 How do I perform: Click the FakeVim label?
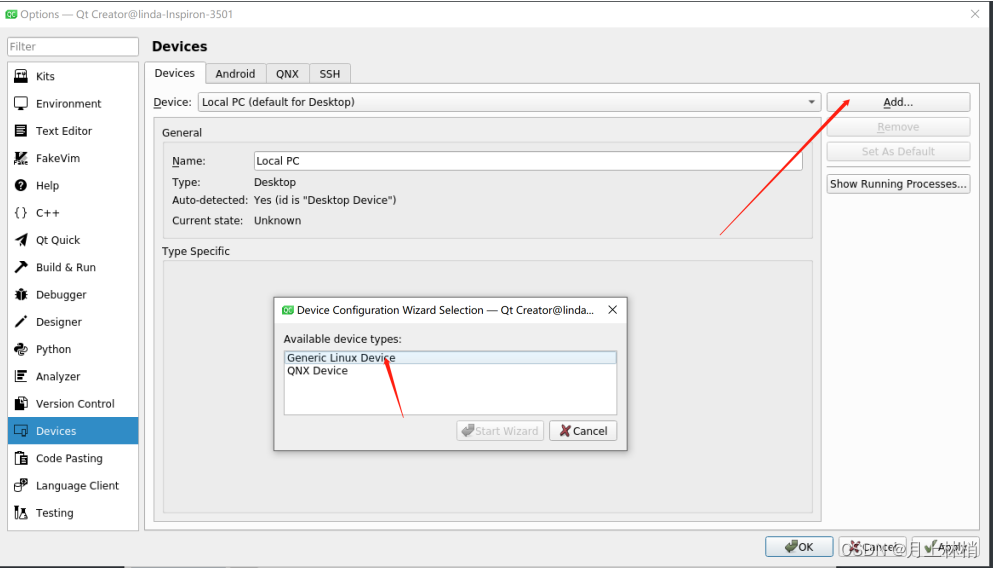(58, 158)
